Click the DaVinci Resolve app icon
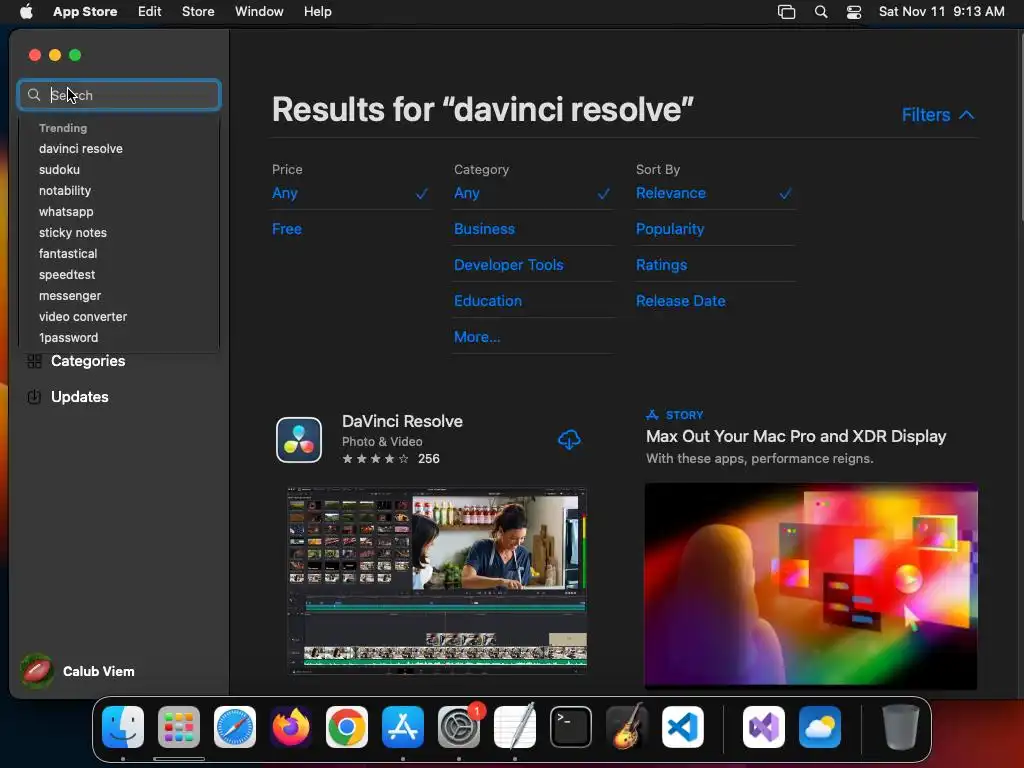The height and width of the screenshot is (768, 1024). click(x=299, y=440)
